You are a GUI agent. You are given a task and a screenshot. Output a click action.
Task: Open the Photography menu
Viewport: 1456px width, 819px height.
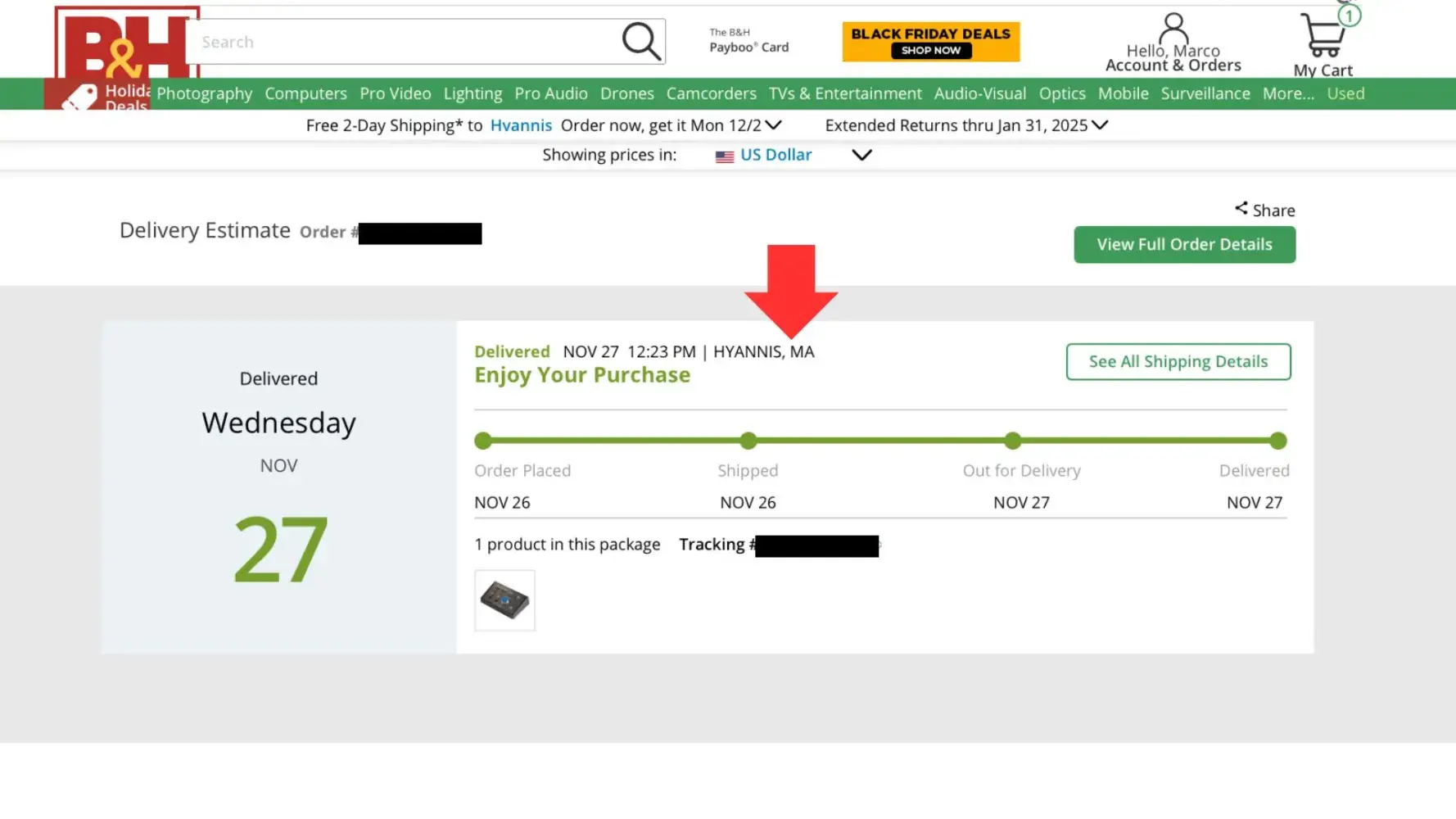pyautogui.click(x=204, y=93)
